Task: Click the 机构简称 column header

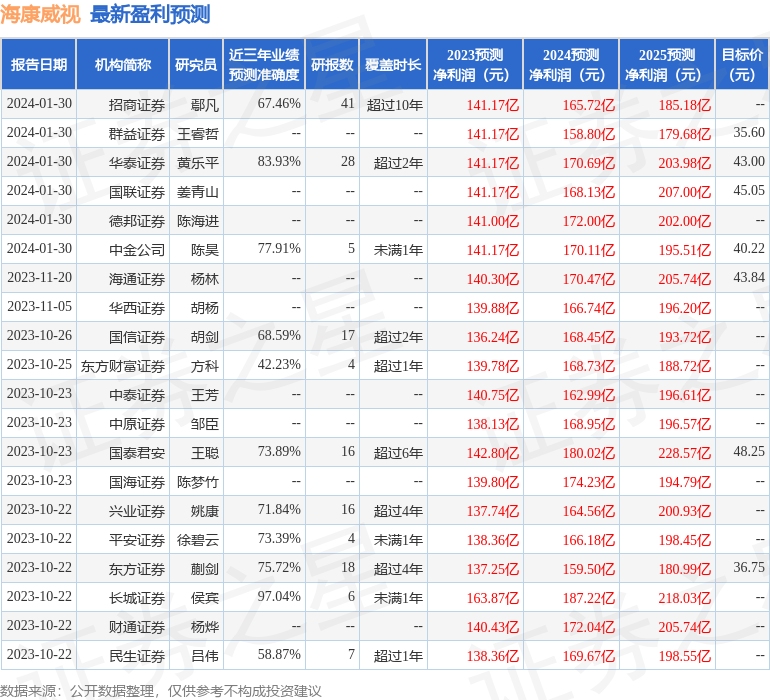Action: pos(123,64)
